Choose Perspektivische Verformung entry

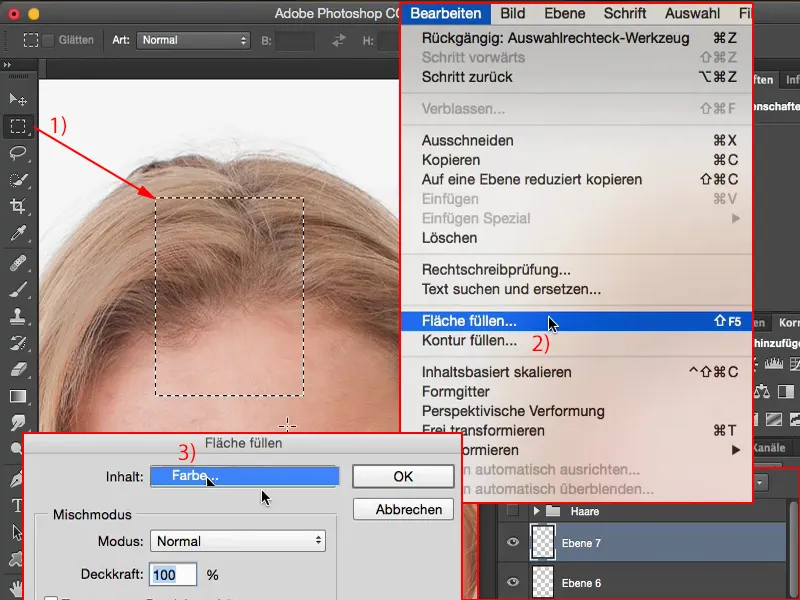click(x=577, y=411)
